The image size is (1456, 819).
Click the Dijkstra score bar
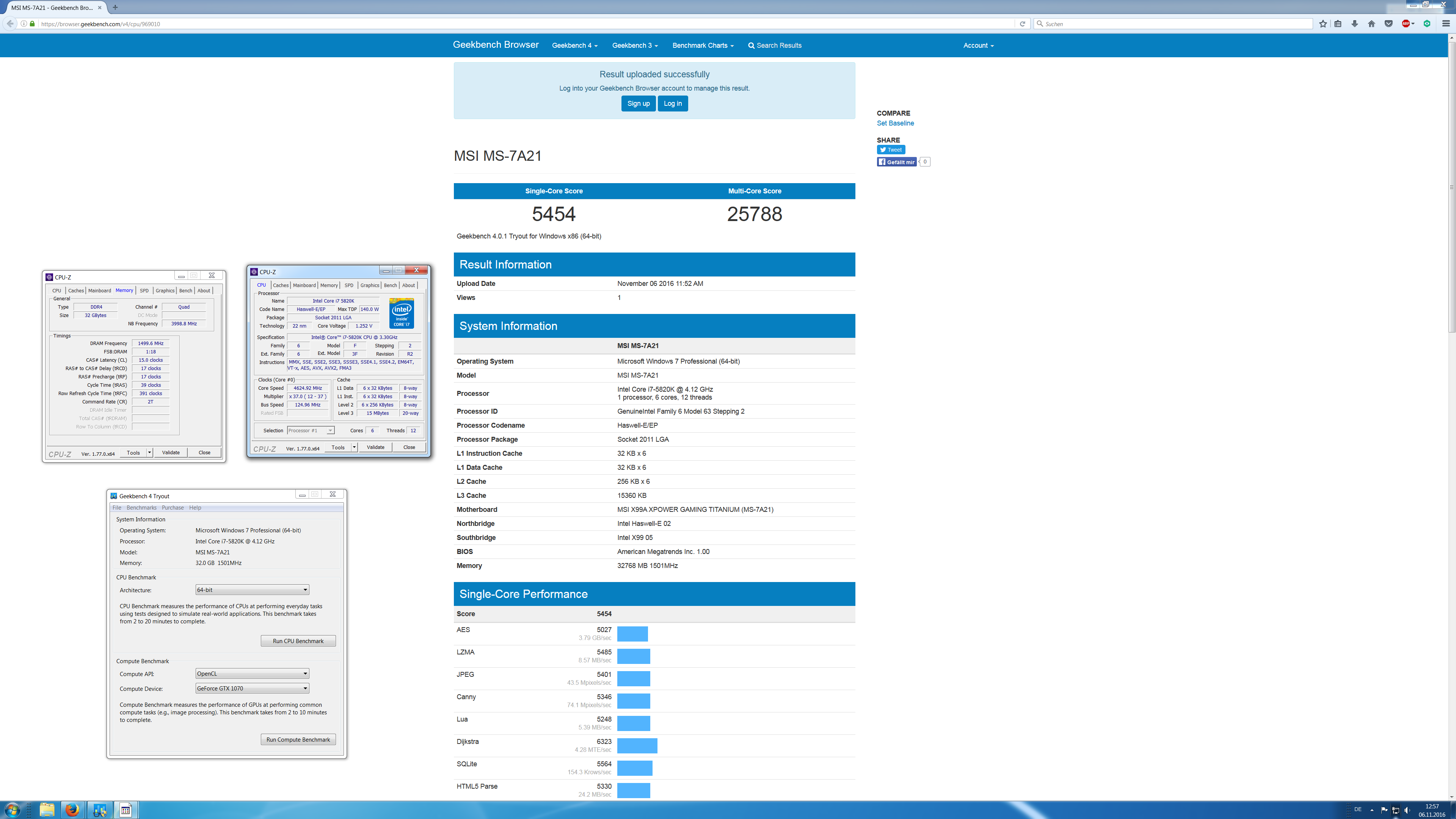tap(637, 745)
